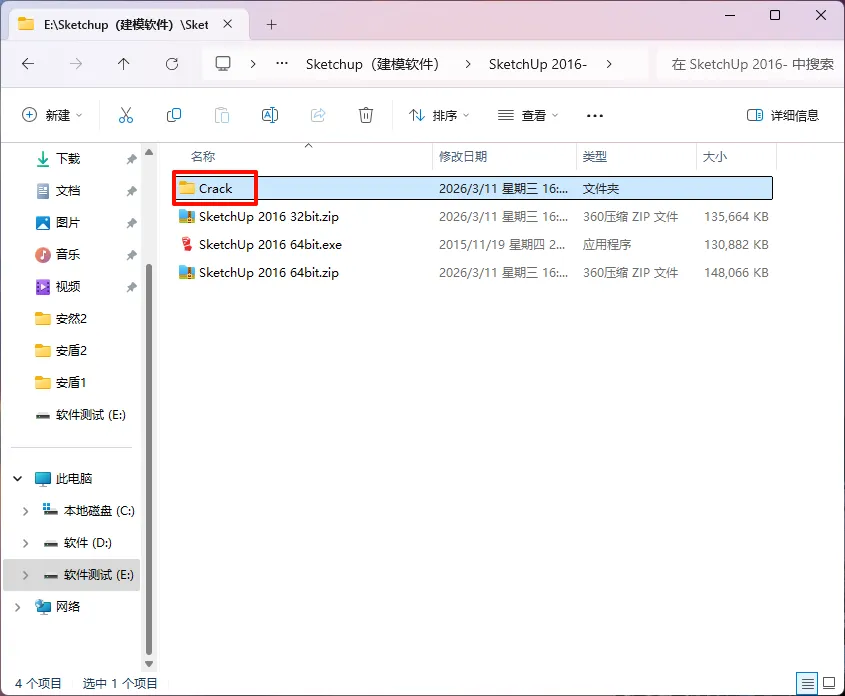This screenshot has height=696, width=845.
Task: Click the Paste clipboard icon
Action: coord(221,115)
